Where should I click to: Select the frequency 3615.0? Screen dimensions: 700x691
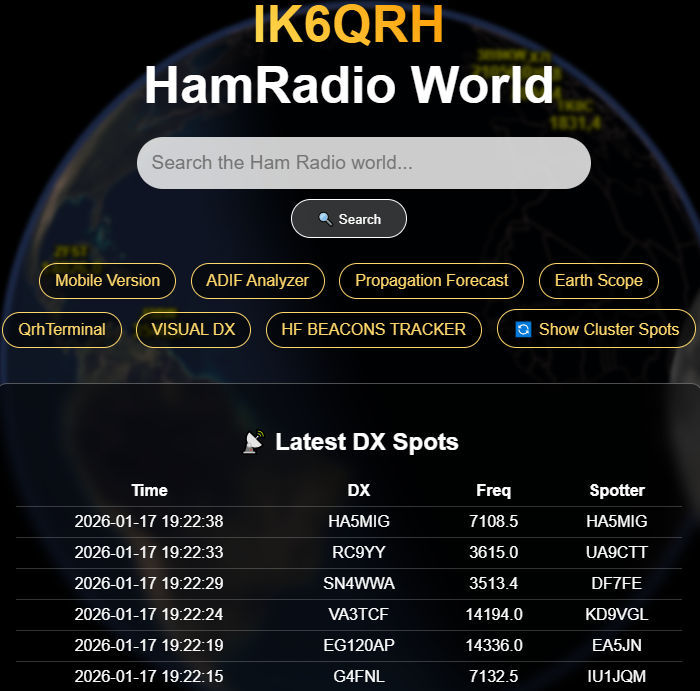494,553
